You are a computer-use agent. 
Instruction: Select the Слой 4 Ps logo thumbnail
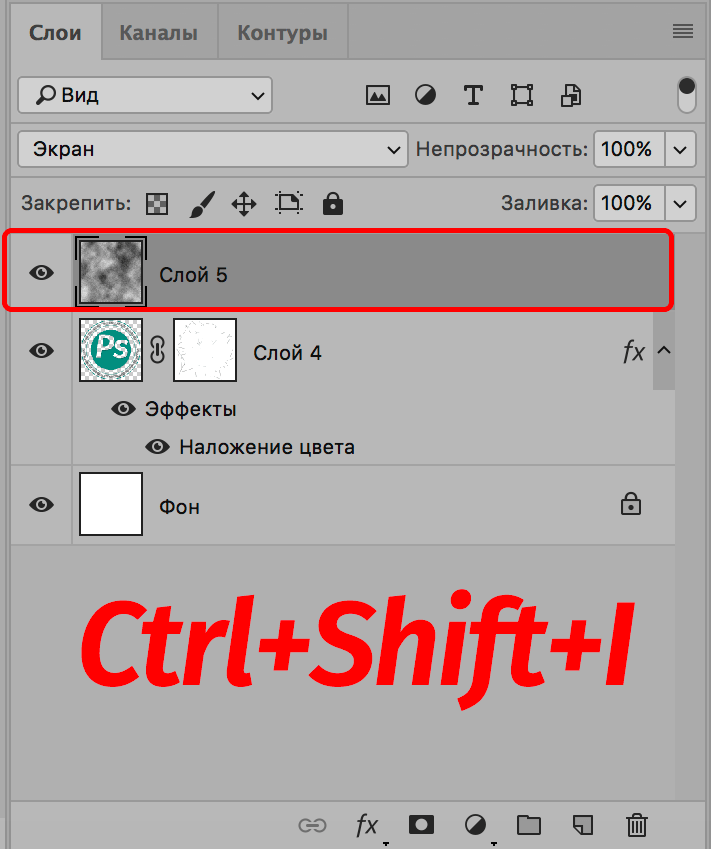tap(111, 350)
